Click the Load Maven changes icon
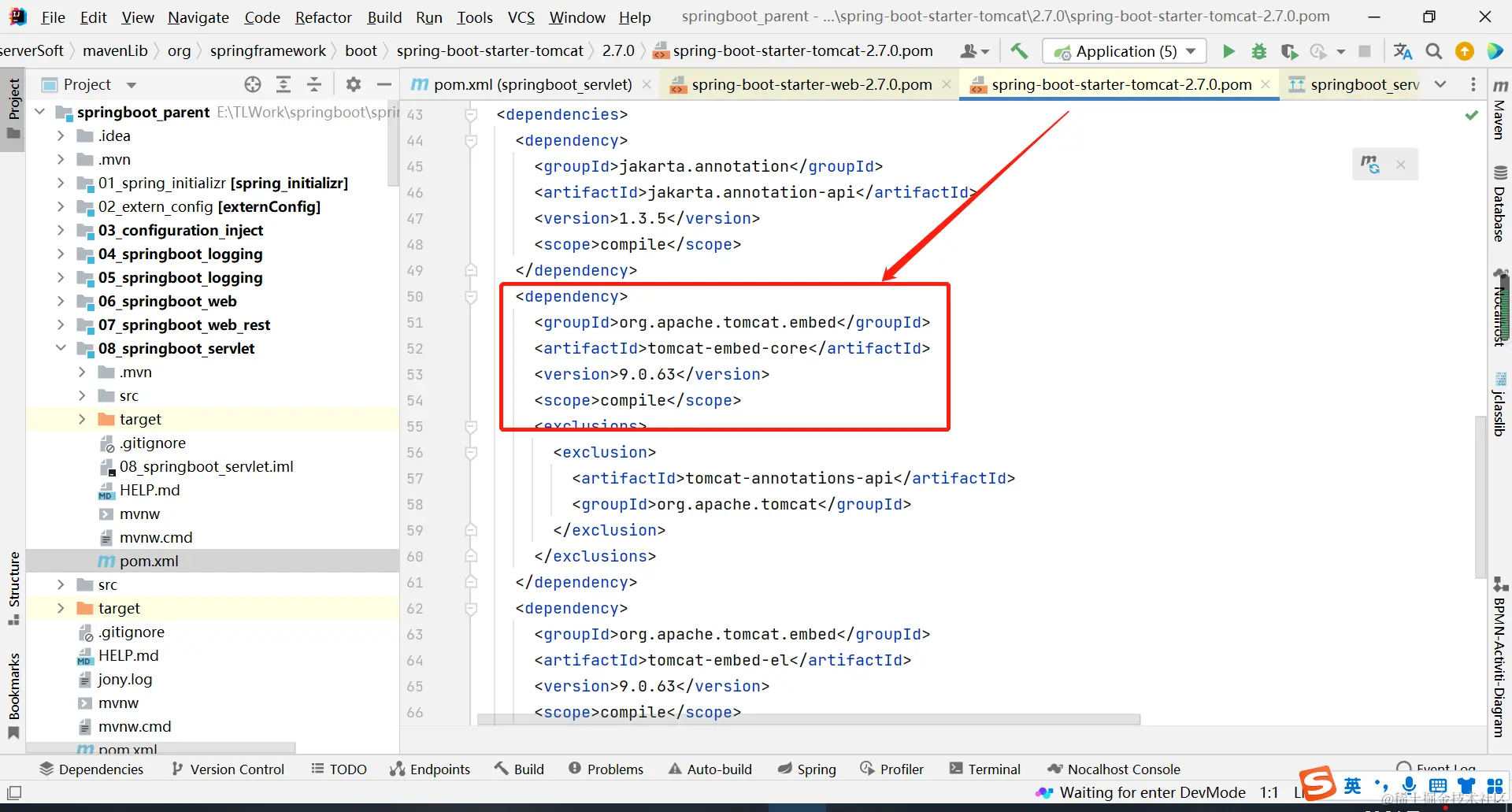Viewport: 1512px width, 812px height. [x=1370, y=164]
